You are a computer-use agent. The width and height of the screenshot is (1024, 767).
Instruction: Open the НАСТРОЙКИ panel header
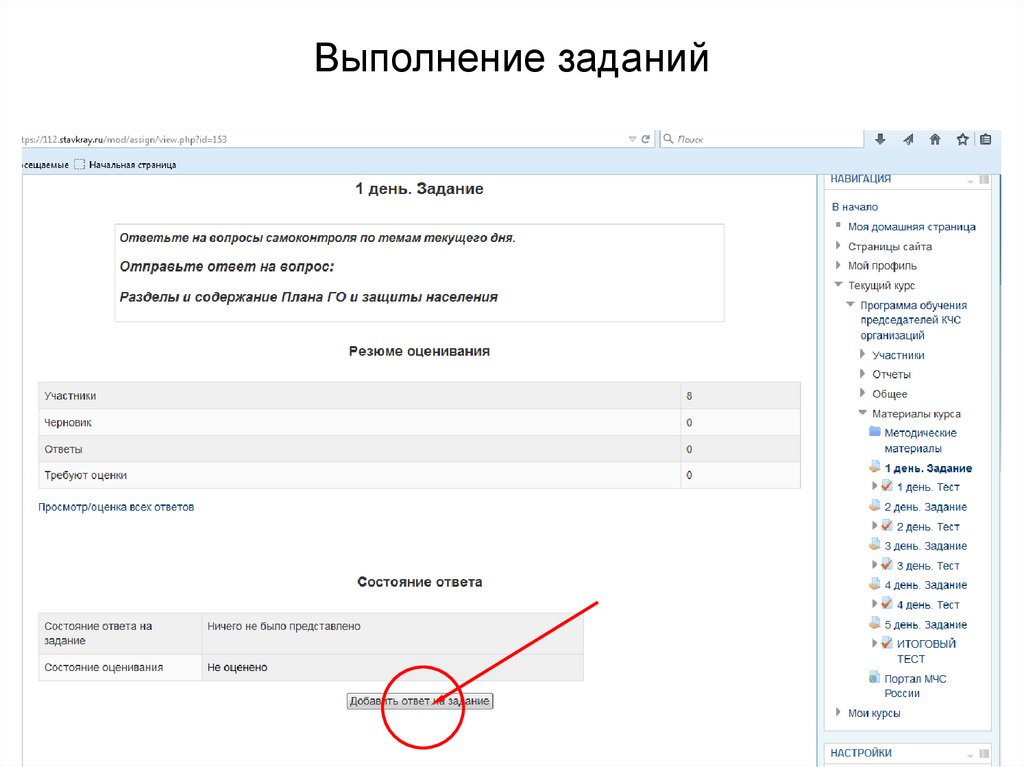(860, 751)
